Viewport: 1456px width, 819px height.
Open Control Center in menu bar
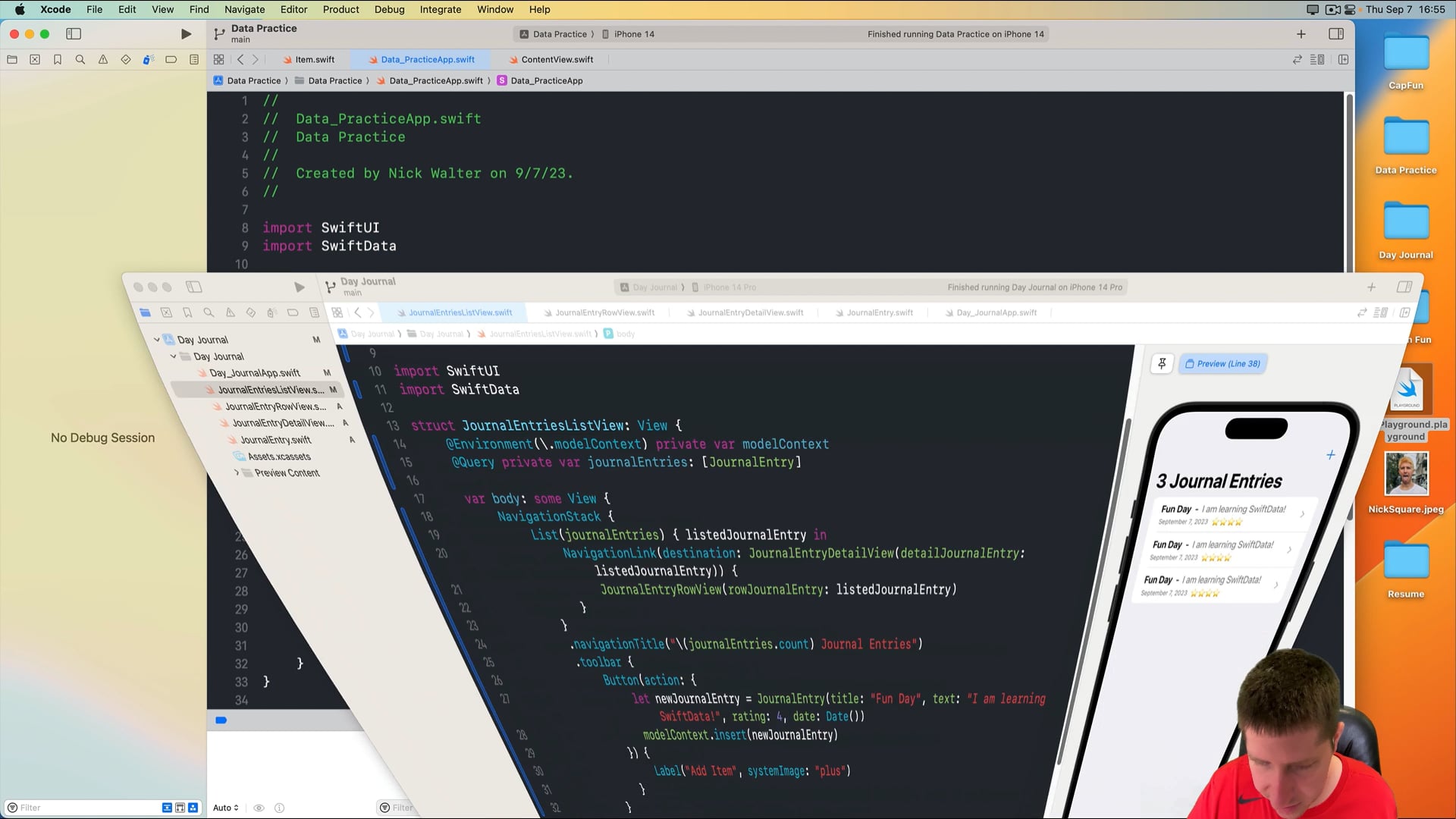(1350, 10)
